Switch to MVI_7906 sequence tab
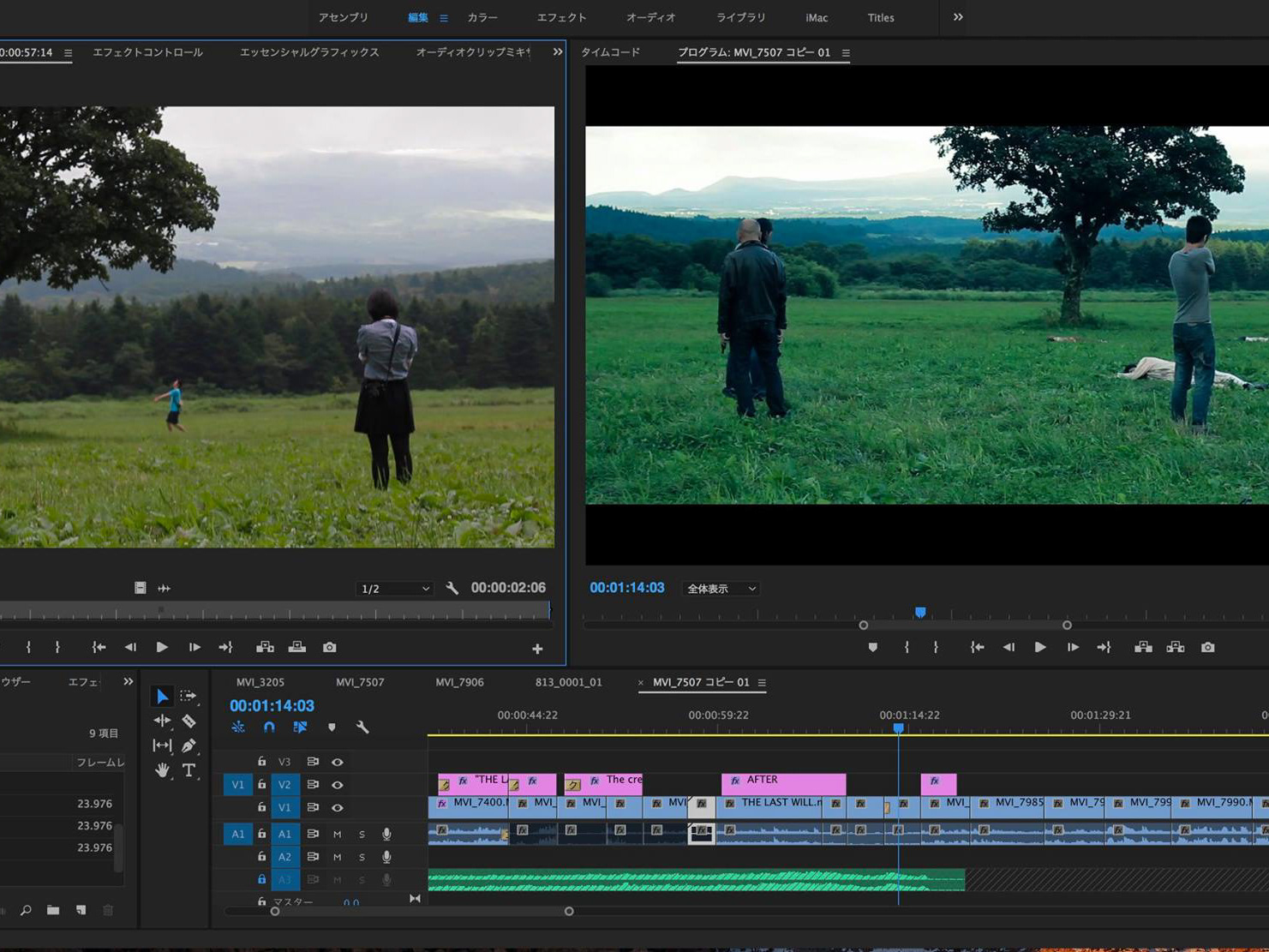The width and height of the screenshot is (1269, 952). tap(459, 682)
